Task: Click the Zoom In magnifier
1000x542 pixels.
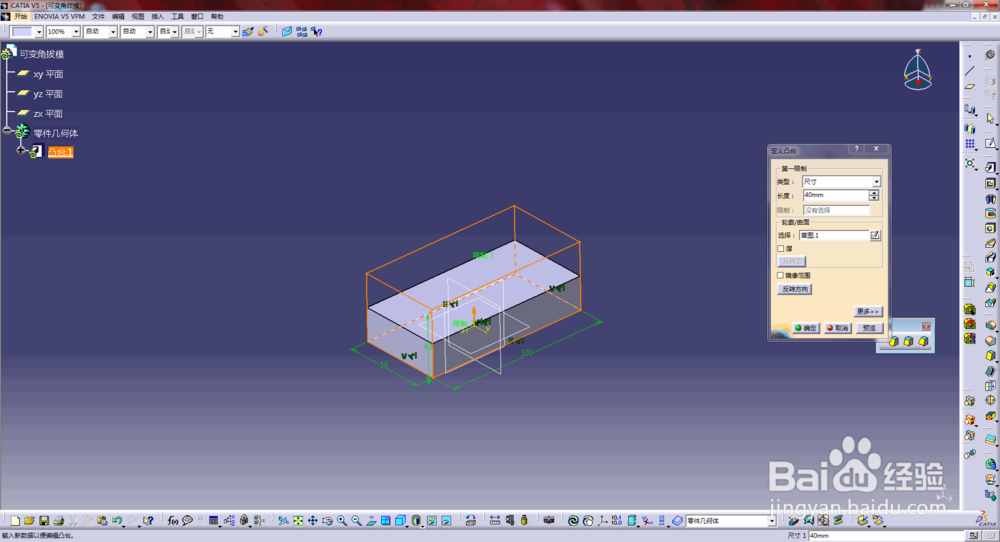Action: pos(342,521)
